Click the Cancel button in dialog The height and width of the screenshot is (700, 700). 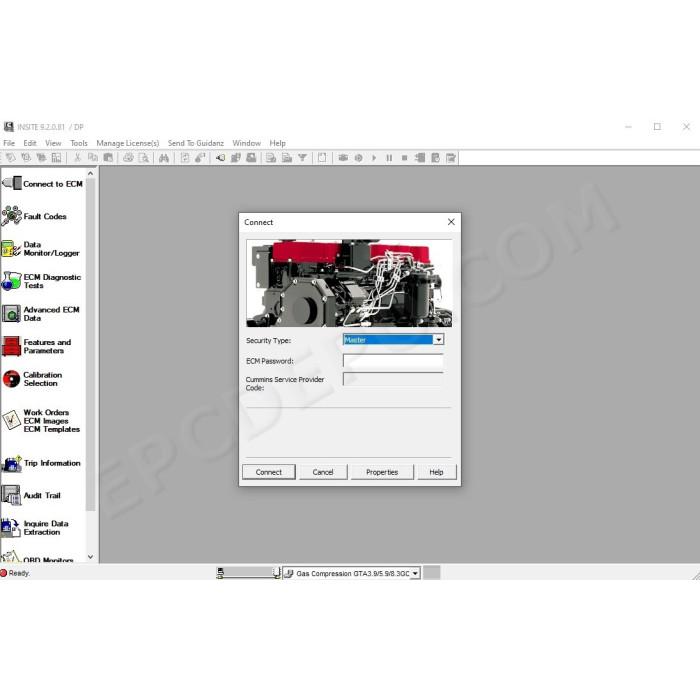[x=323, y=472]
